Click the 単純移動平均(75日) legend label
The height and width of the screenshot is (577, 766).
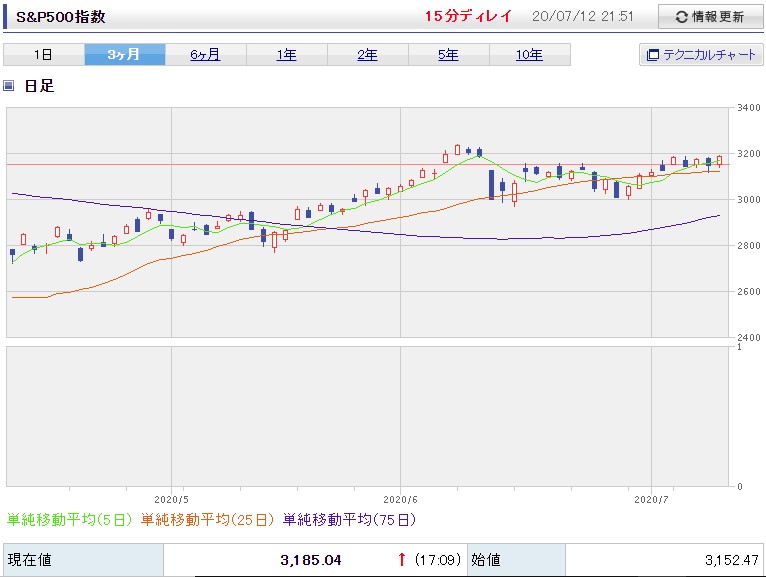pyautogui.click(x=350, y=519)
